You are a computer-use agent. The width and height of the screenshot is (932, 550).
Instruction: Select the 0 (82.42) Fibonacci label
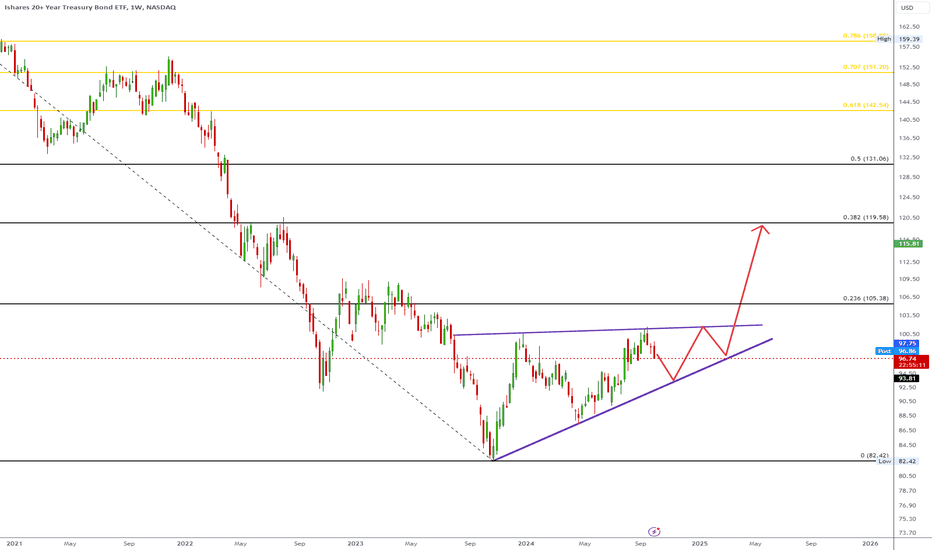(x=874, y=455)
